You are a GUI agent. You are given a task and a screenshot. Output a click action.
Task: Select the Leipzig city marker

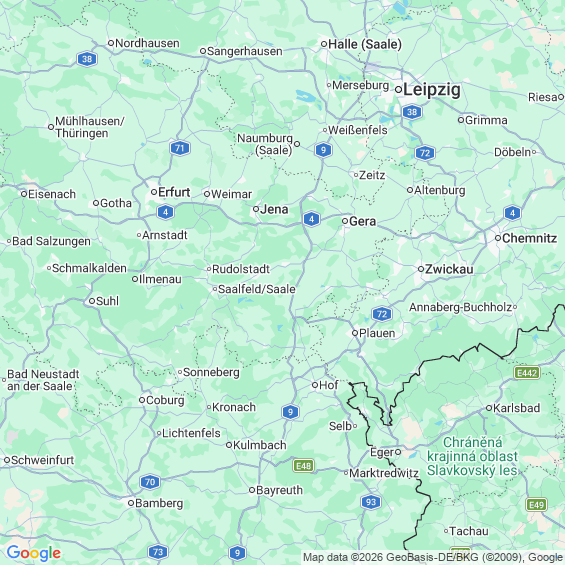coord(399,89)
